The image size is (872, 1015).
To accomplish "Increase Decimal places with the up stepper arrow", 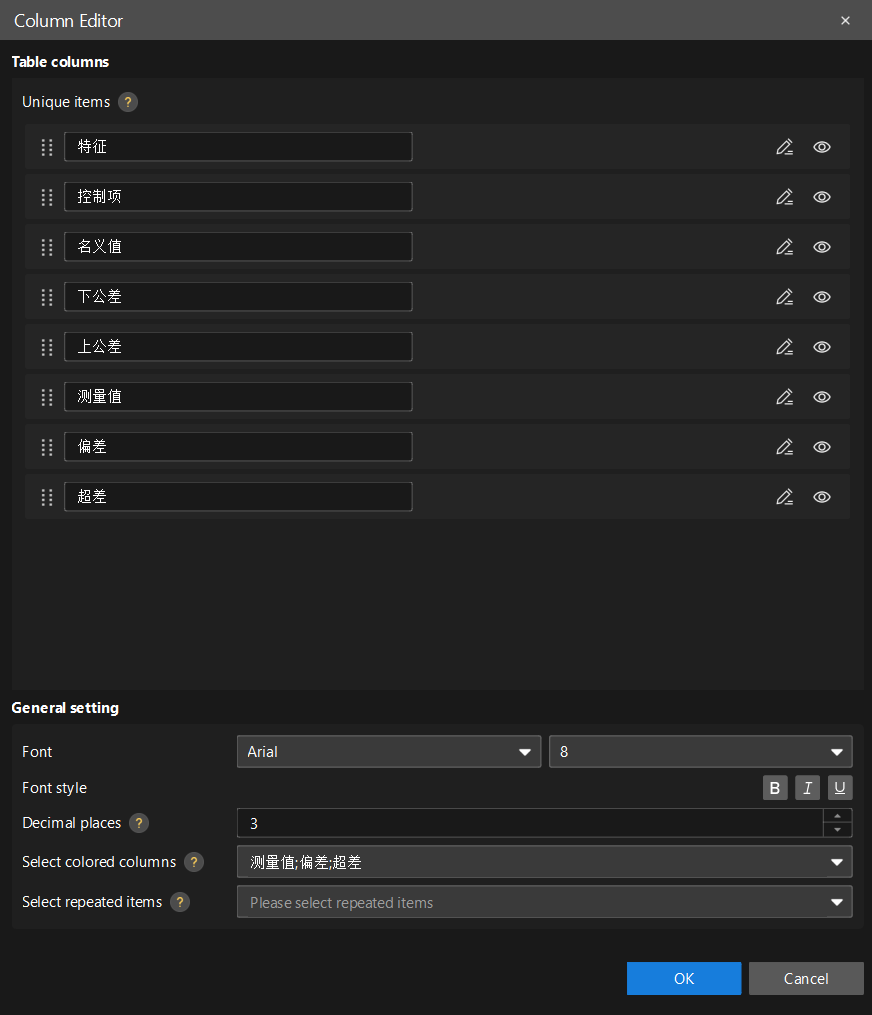I will (x=838, y=817).
